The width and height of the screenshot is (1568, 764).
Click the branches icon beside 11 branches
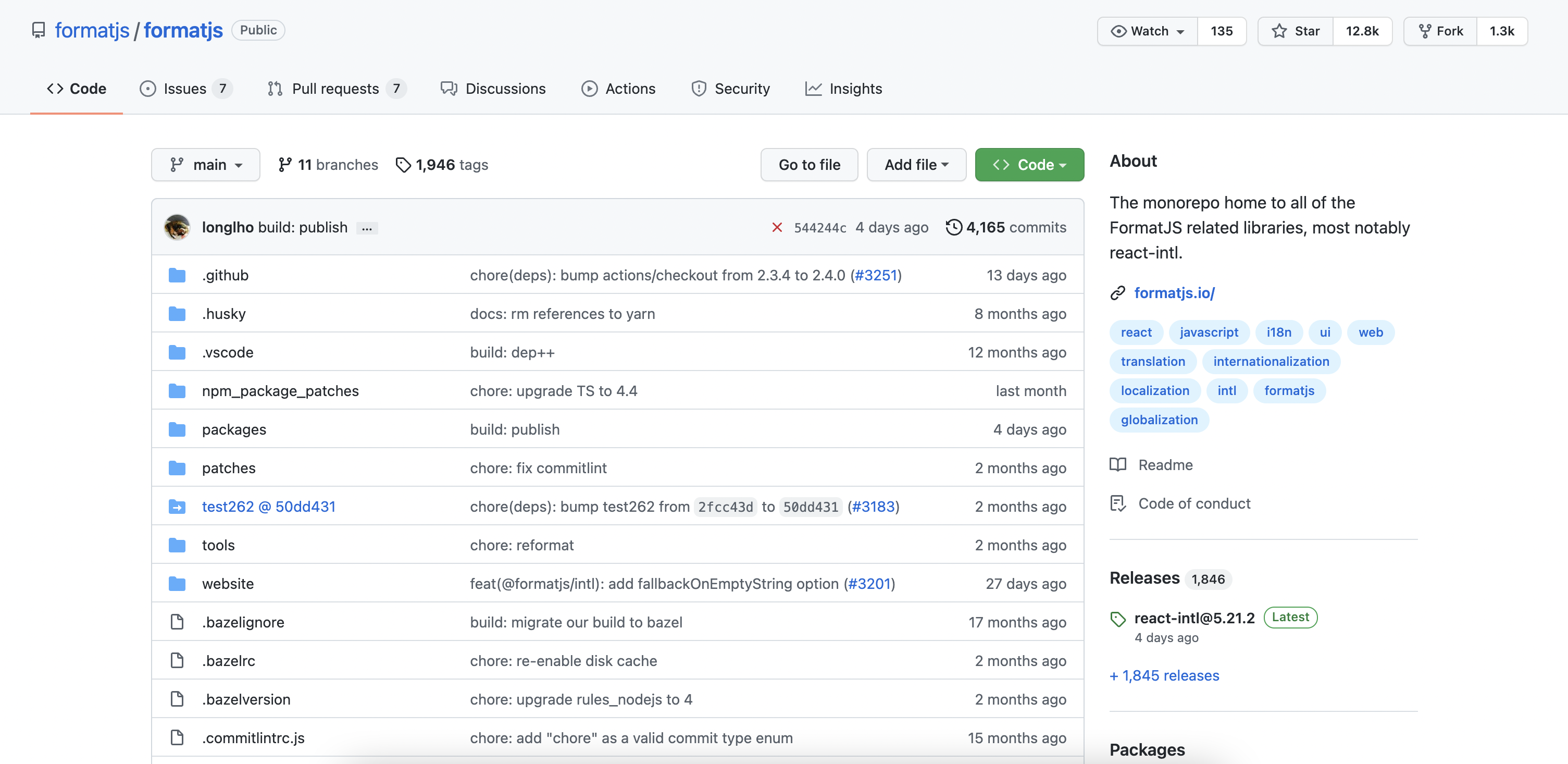(x=284, y=165)
